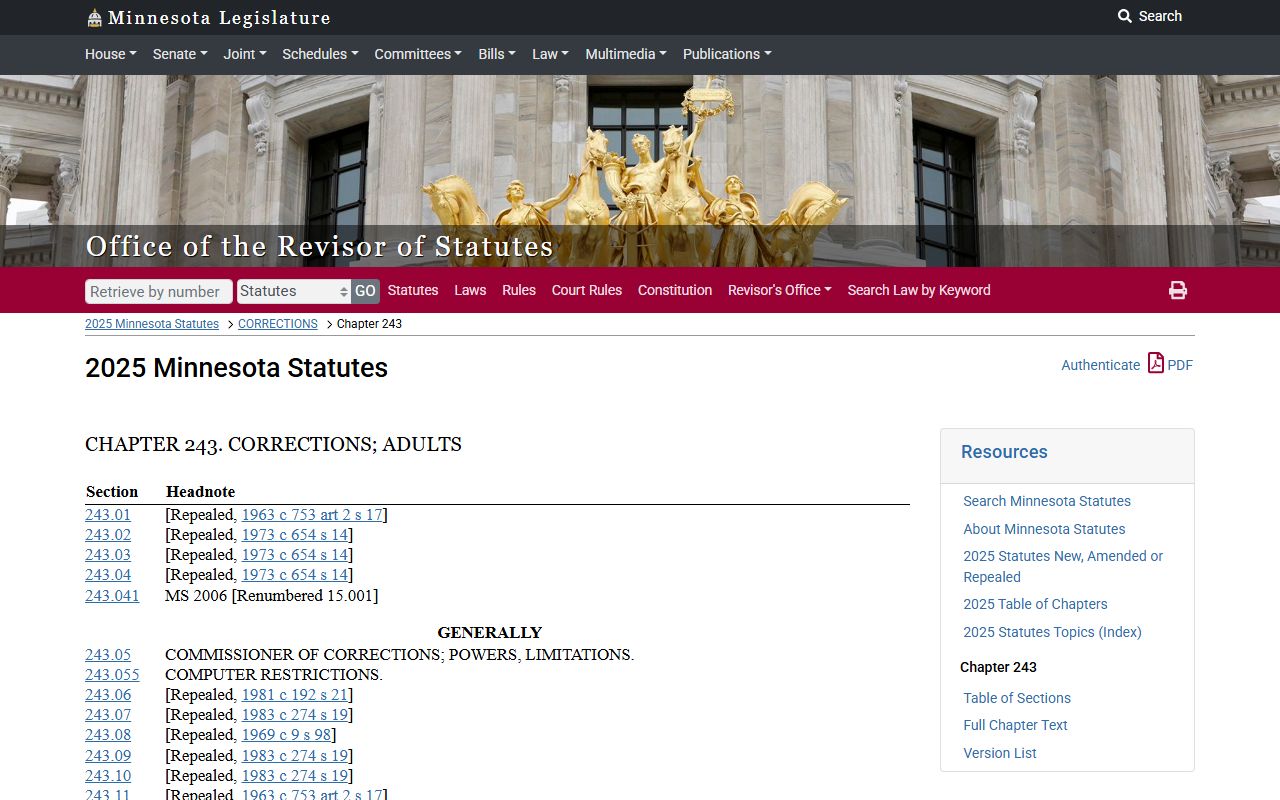Open Constitution in the navbar
This screenshot has width=1280, height=800.
pyautogui.click(x=675, y=290)
